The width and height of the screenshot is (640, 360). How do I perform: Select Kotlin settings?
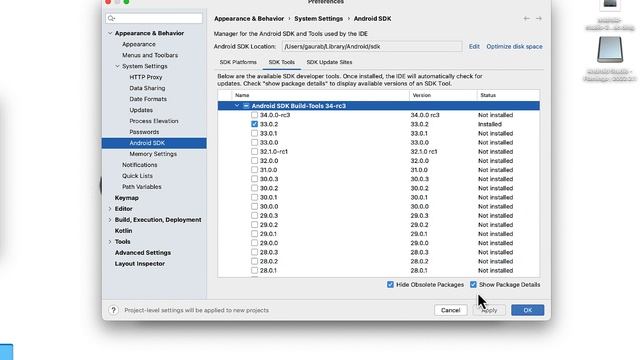point(123,231)
